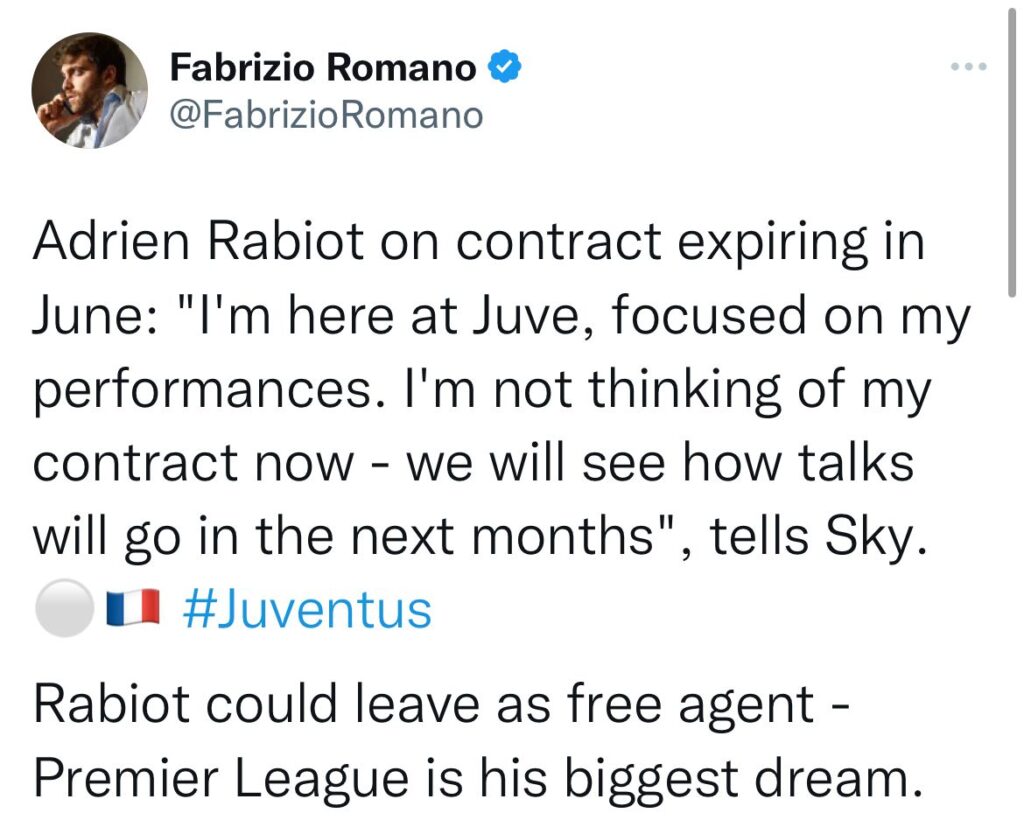Screen dimensions: 1024x834
Task: Click the phrase contract expiring in June
Action: coord(690,240)
